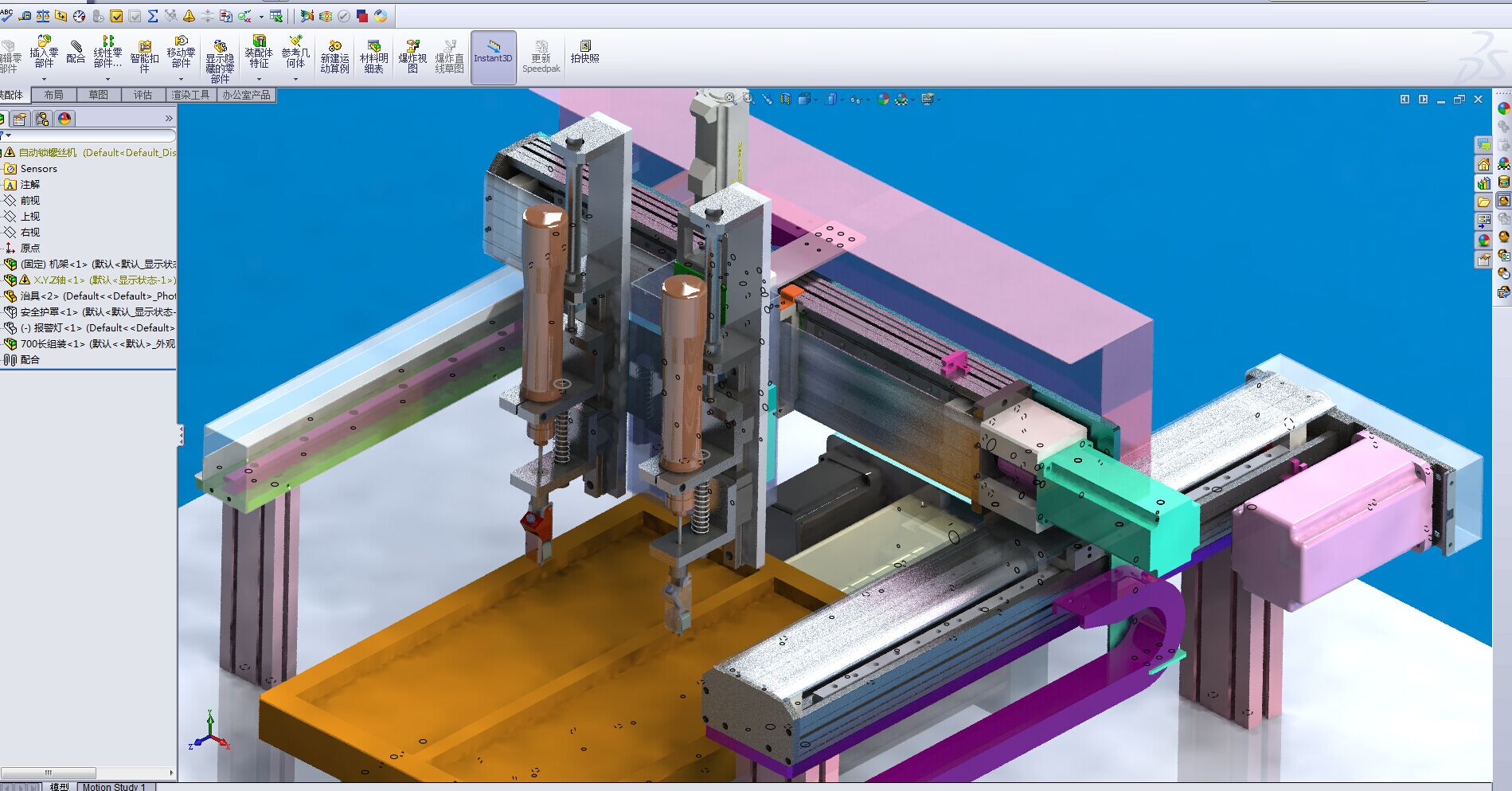The image size is (1512, 791).
Task: Click the yellow warning triangle toolbar icon
Action: [x=189, y=16]
